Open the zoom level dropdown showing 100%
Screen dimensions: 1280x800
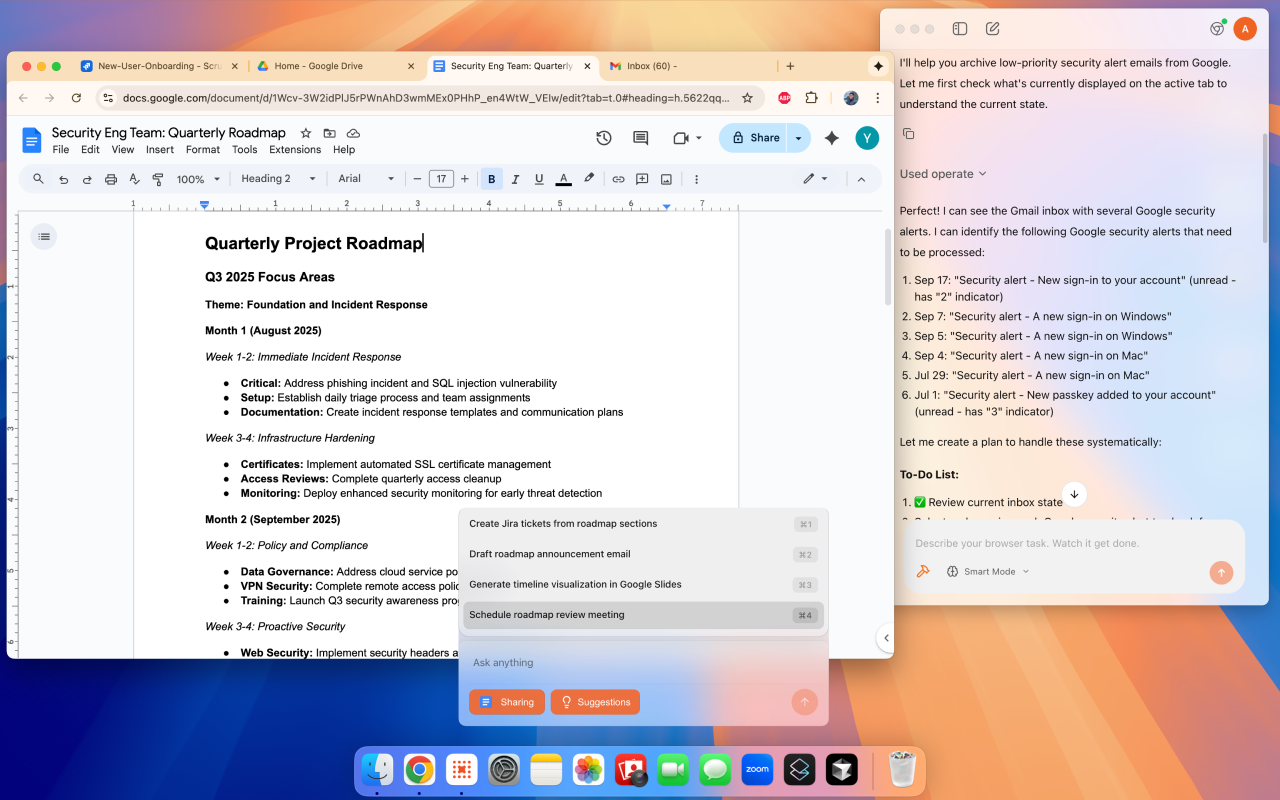pos(198,179)
